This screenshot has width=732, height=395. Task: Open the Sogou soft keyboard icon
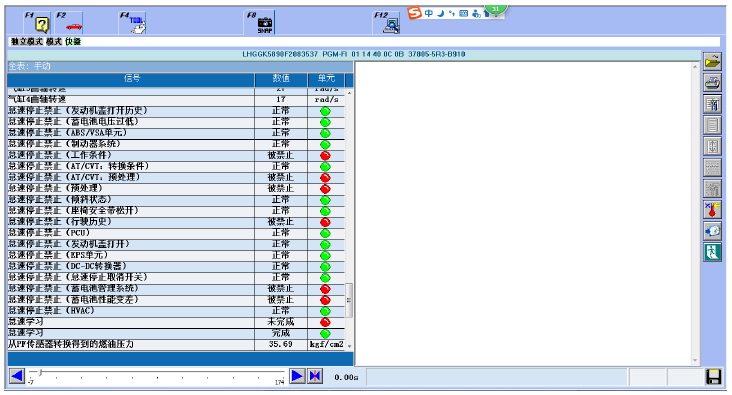pyautogui.click(x=464, y=13)
